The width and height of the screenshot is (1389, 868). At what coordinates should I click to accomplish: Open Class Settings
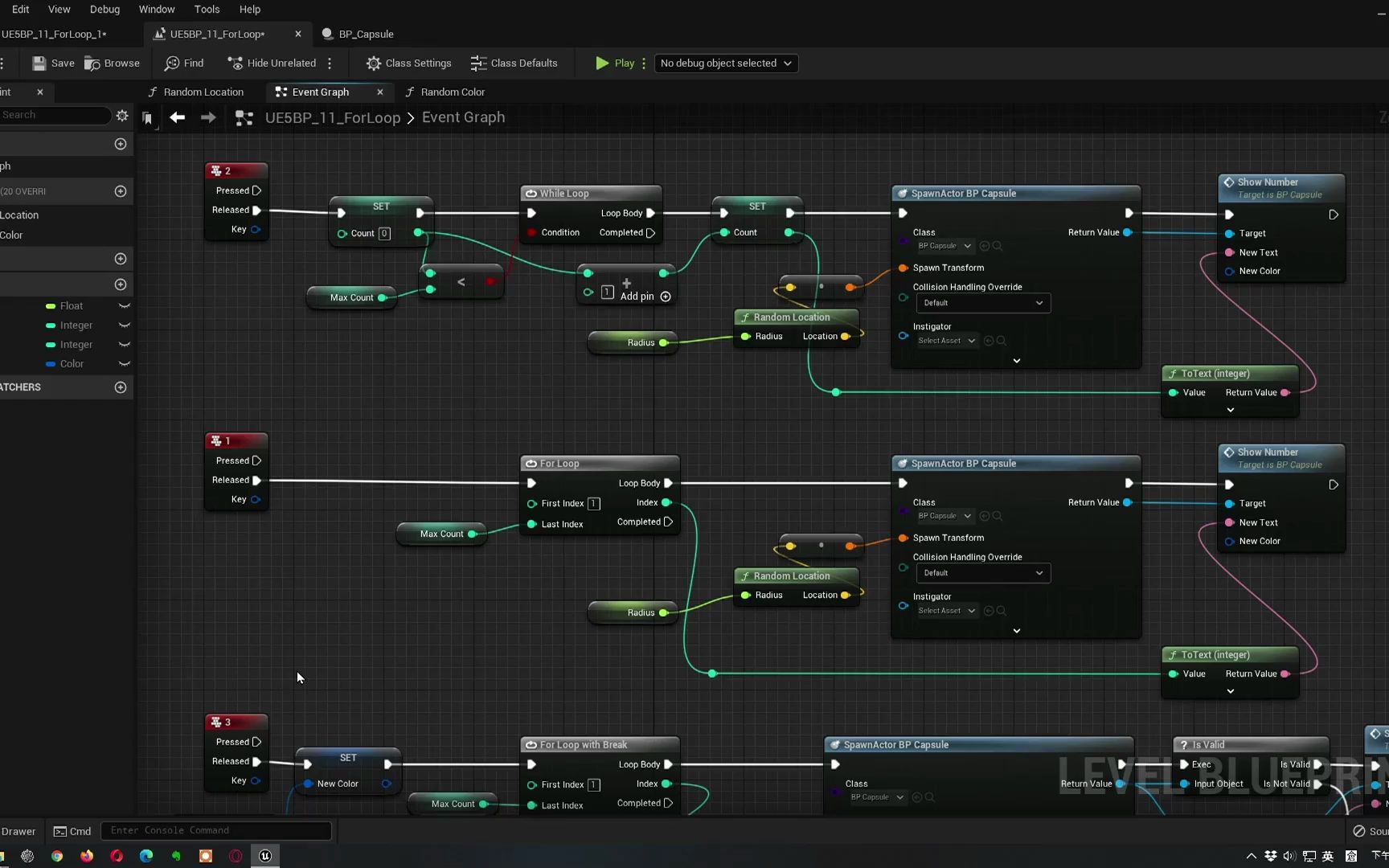(408, 63)
